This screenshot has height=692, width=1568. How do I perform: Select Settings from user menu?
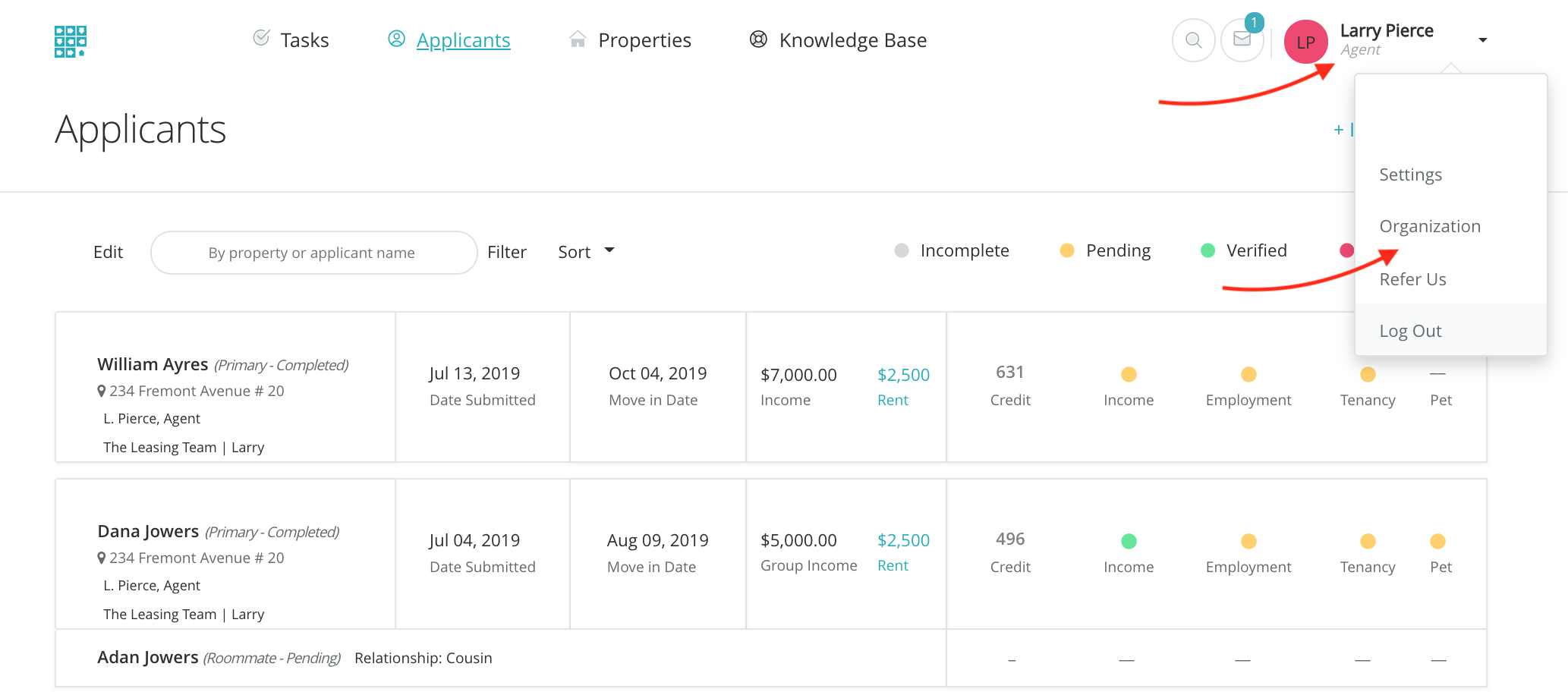coord(1410,175)
